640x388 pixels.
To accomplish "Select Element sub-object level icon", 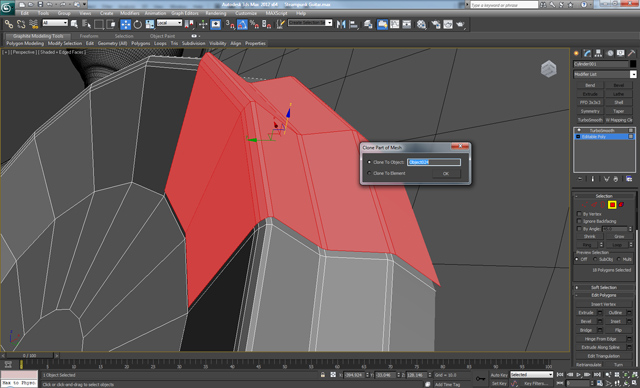I will [621, 205].
